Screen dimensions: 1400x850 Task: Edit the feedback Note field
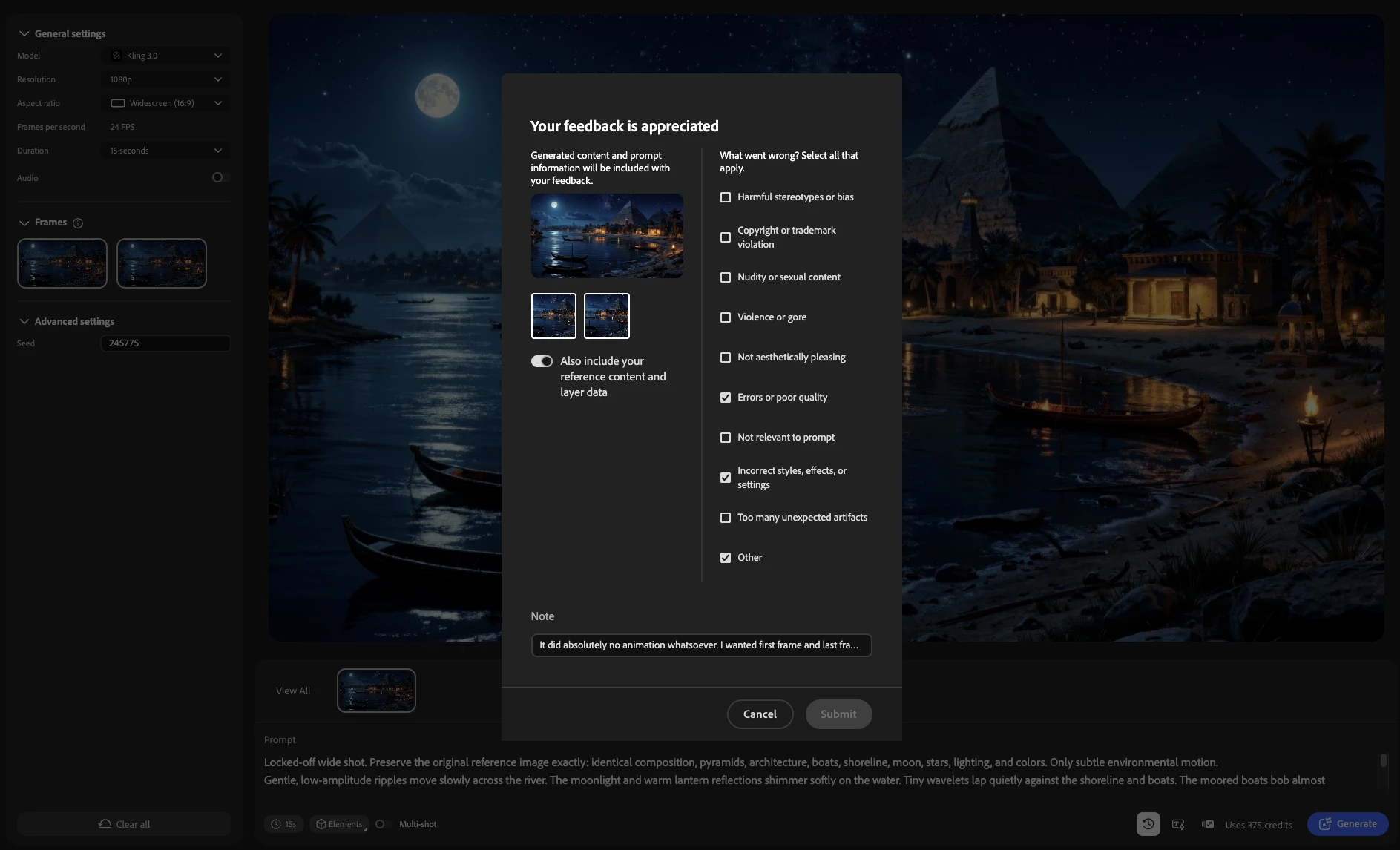pos(701,645)
